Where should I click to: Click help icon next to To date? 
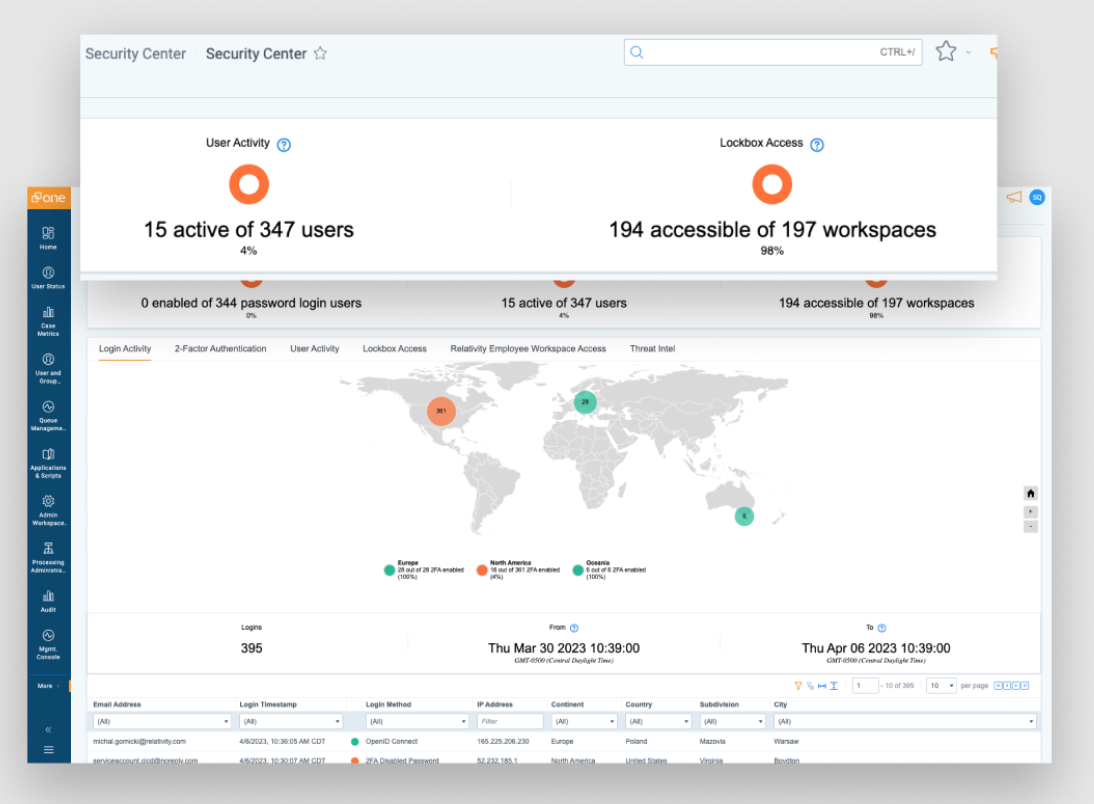pyautogui.click(x=882, y=628)
